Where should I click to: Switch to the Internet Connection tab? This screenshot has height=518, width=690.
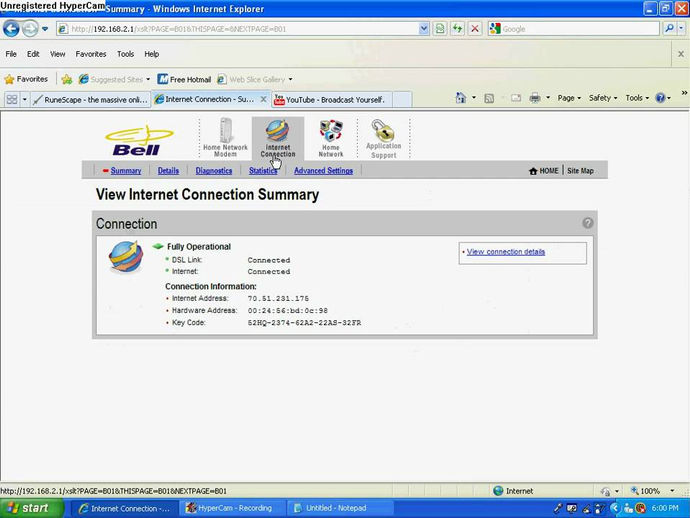pyautogui.click(x=205, y=99)
